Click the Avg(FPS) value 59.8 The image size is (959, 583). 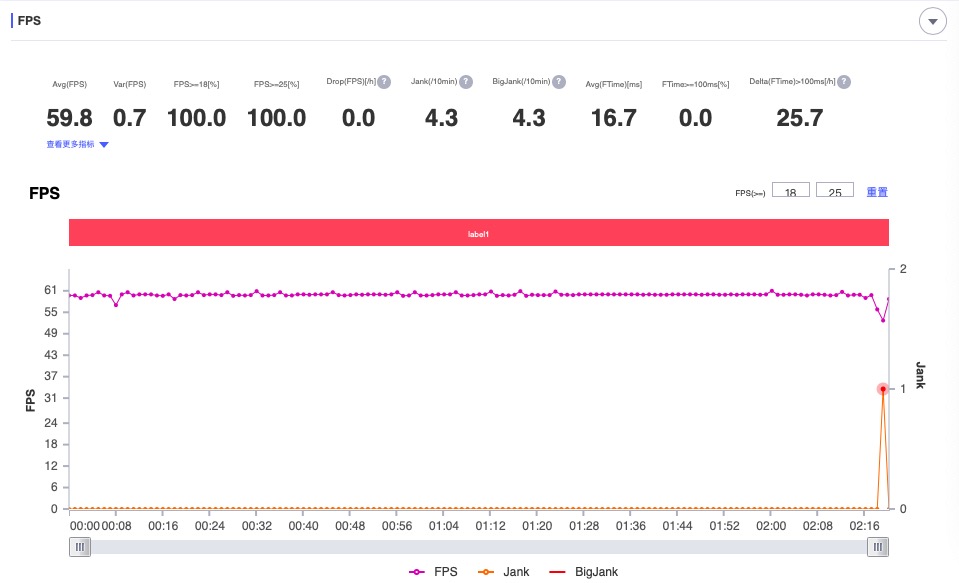tap(69, 118)
